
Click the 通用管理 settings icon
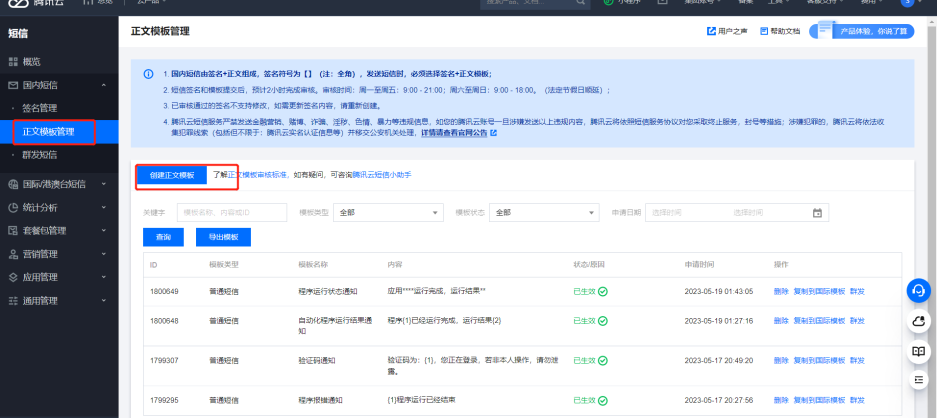point(13,301)
